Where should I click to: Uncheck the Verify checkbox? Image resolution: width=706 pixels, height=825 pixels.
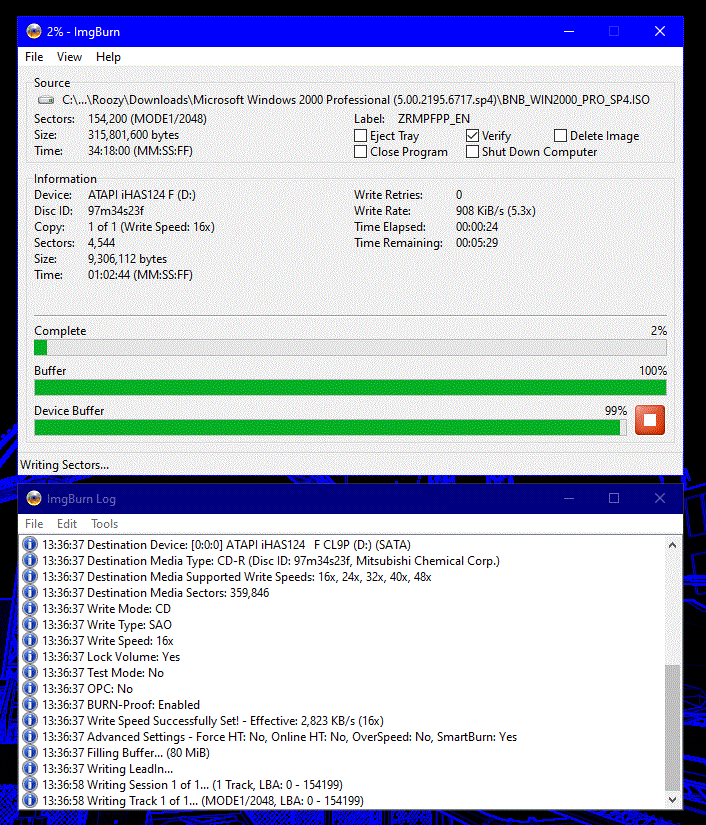pos(472,136)
